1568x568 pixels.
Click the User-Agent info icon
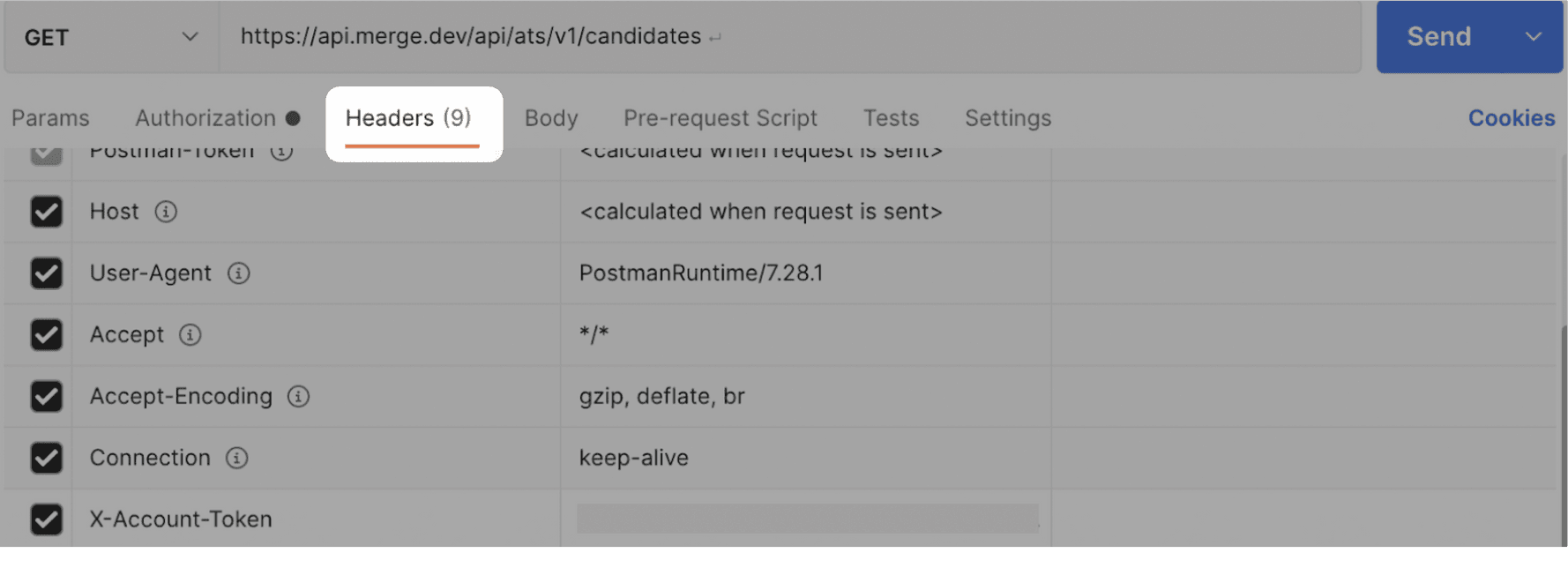tap(238, 273)
